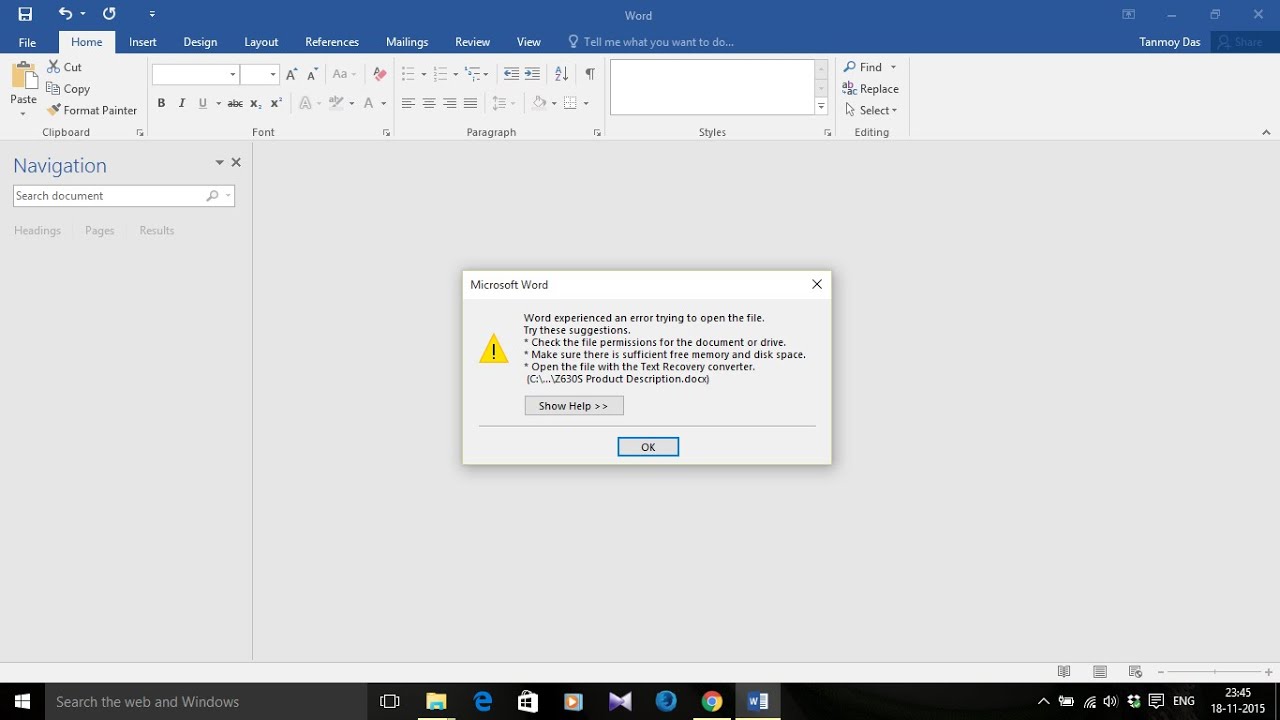The width and height of the screenshot is (1280, 720).
Task: Open the Customize Quick Access Toolbar dropdown
Action: pyautogui.click(x=152, y=14)
